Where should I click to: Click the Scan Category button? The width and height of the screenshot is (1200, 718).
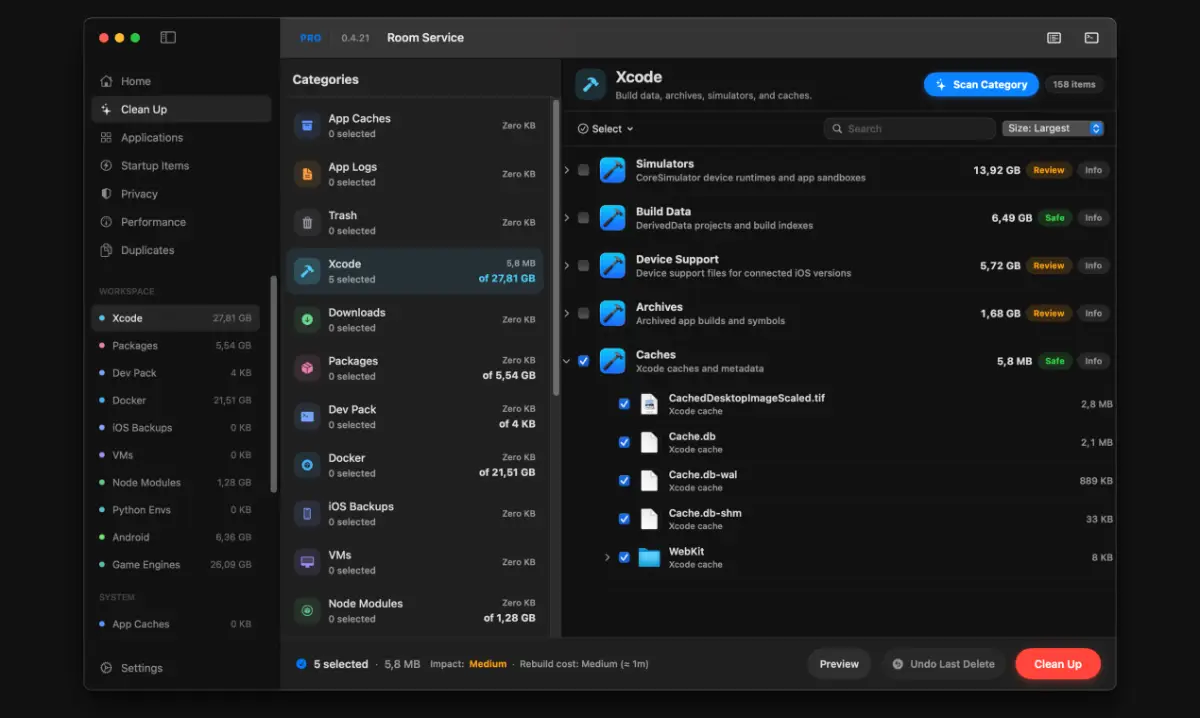pos(981,85)
